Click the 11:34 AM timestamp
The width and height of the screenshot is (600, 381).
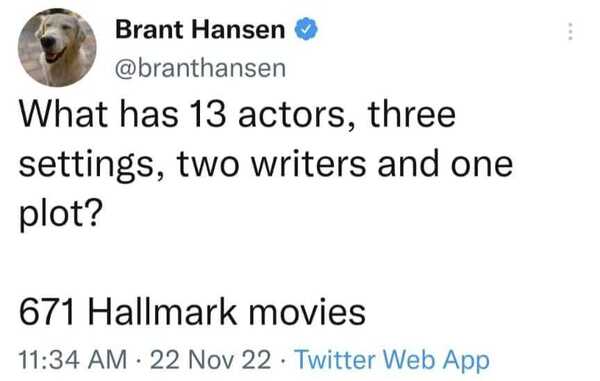pyautogui.click(x=72, y=360)
